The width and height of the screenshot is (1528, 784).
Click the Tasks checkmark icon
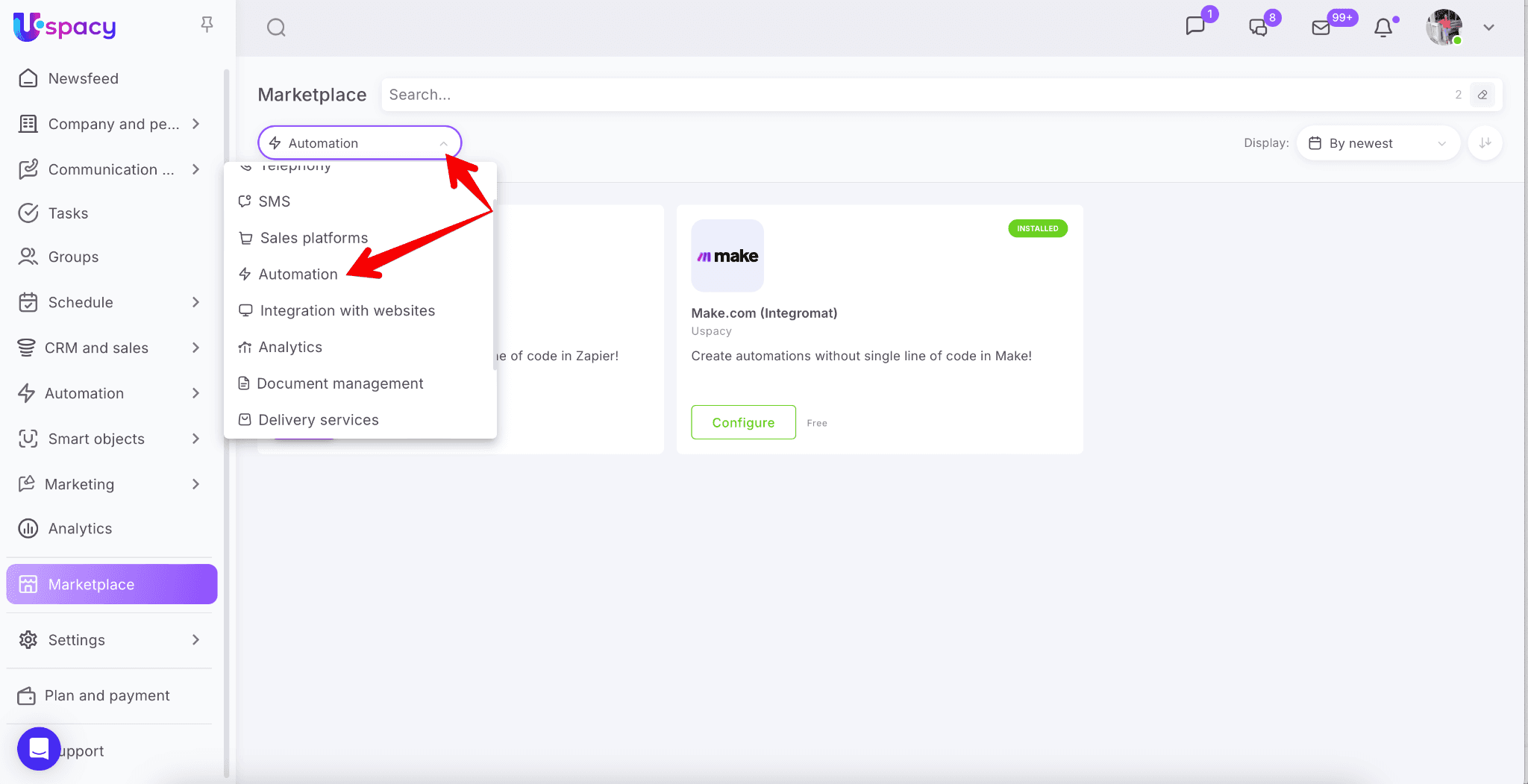[x=28, y=213]
